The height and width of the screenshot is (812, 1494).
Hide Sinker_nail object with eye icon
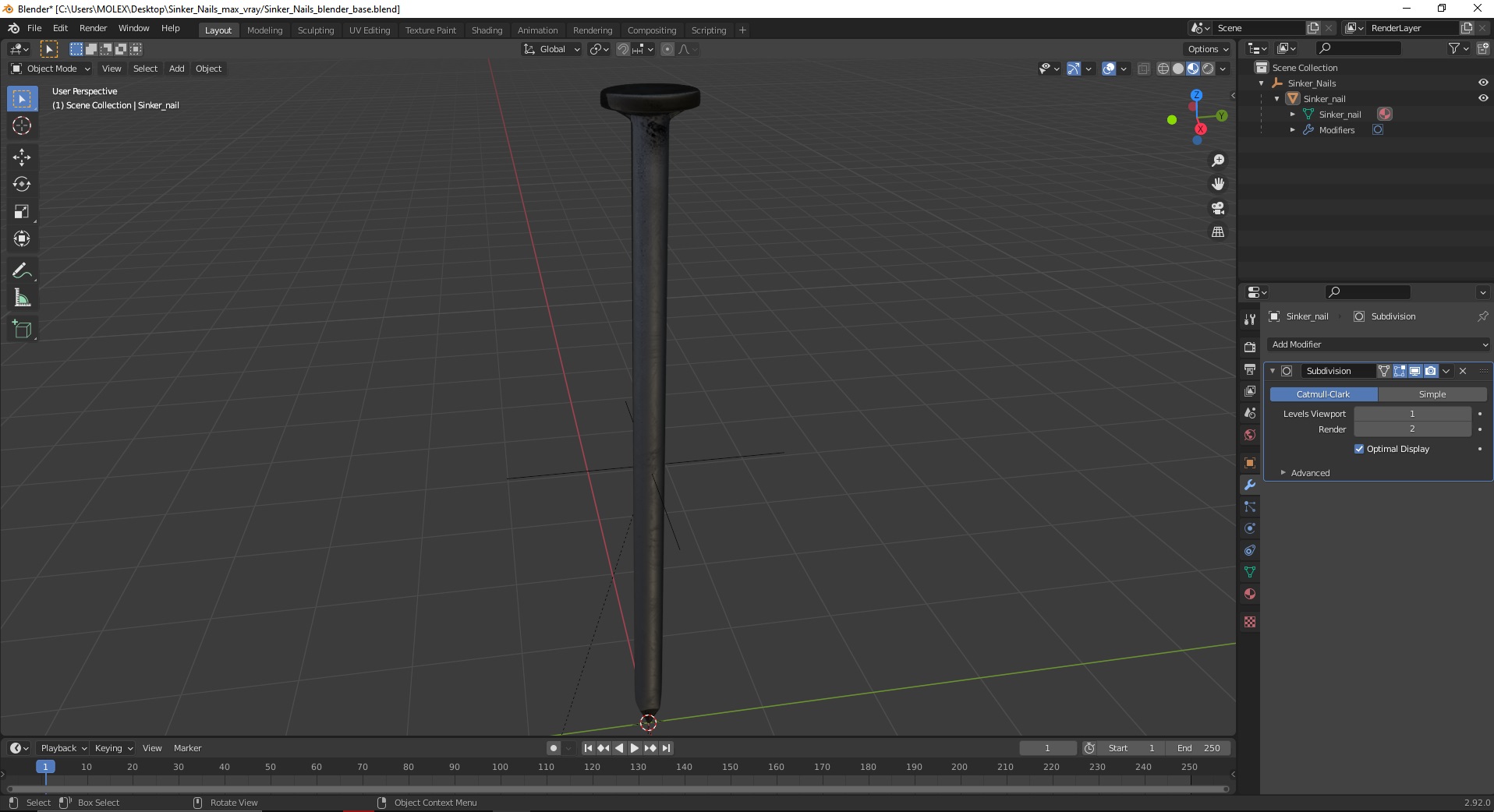1483,98
